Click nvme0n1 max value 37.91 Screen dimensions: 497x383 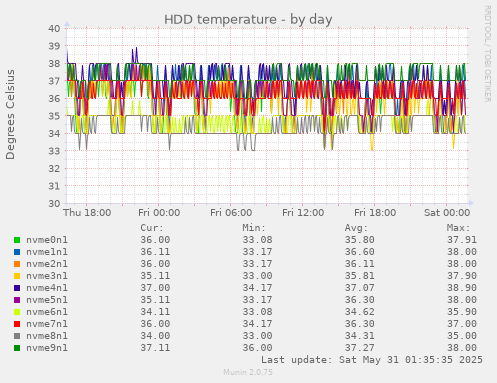462,240
